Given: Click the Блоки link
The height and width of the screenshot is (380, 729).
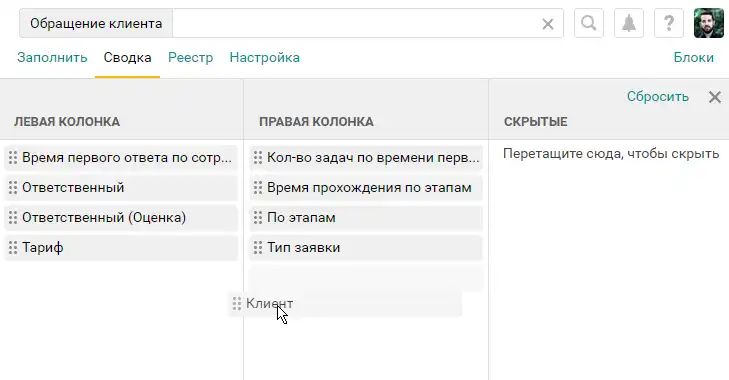Looking at the screenshot, I should click(x=694, y=58).
